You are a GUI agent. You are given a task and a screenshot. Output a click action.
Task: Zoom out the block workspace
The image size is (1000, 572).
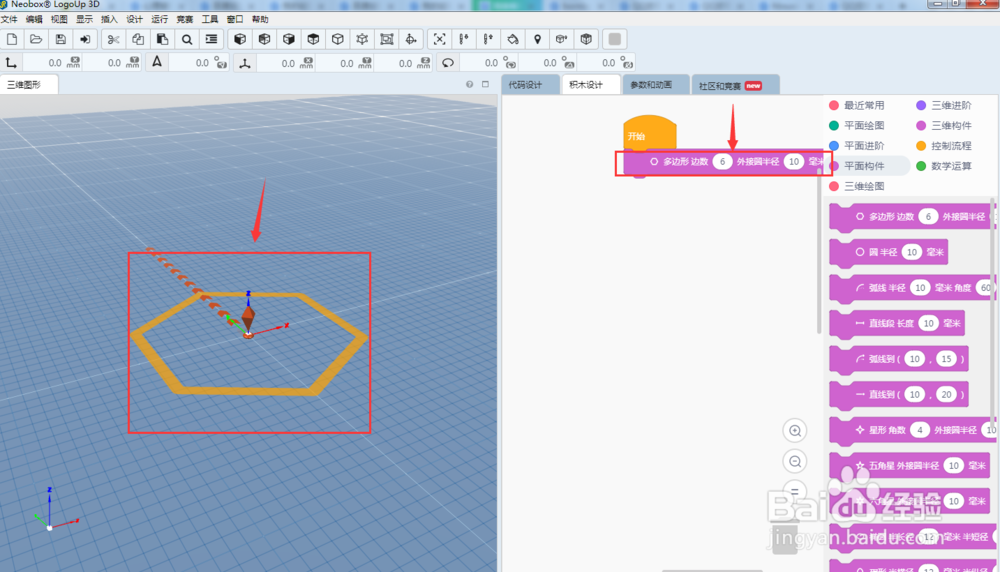(795, 461)
